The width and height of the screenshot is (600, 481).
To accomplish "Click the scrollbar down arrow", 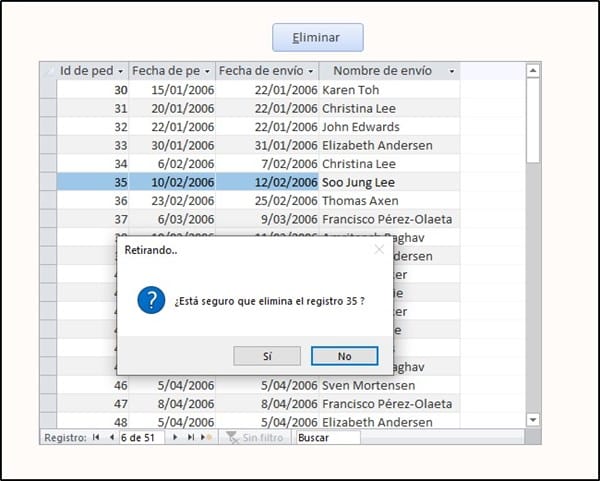I will 532,420.
